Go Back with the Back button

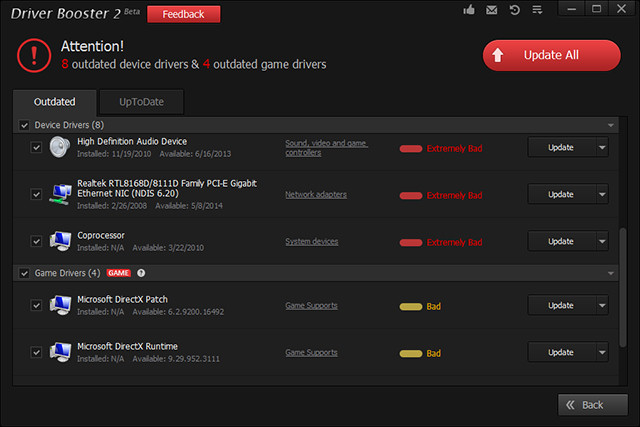[x=593, y=405]
